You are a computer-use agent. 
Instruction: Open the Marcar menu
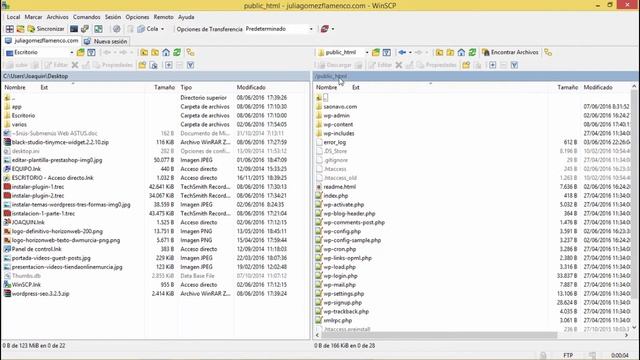point(33,17)
